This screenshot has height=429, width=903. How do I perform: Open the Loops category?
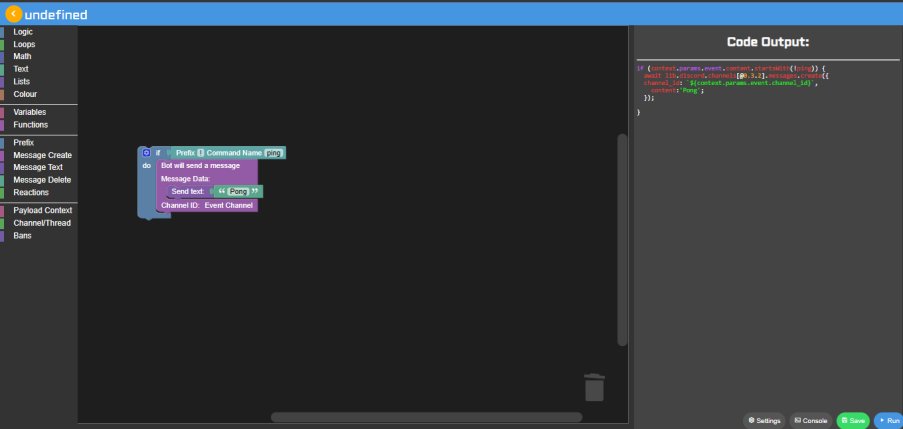[x=24, y=44]
